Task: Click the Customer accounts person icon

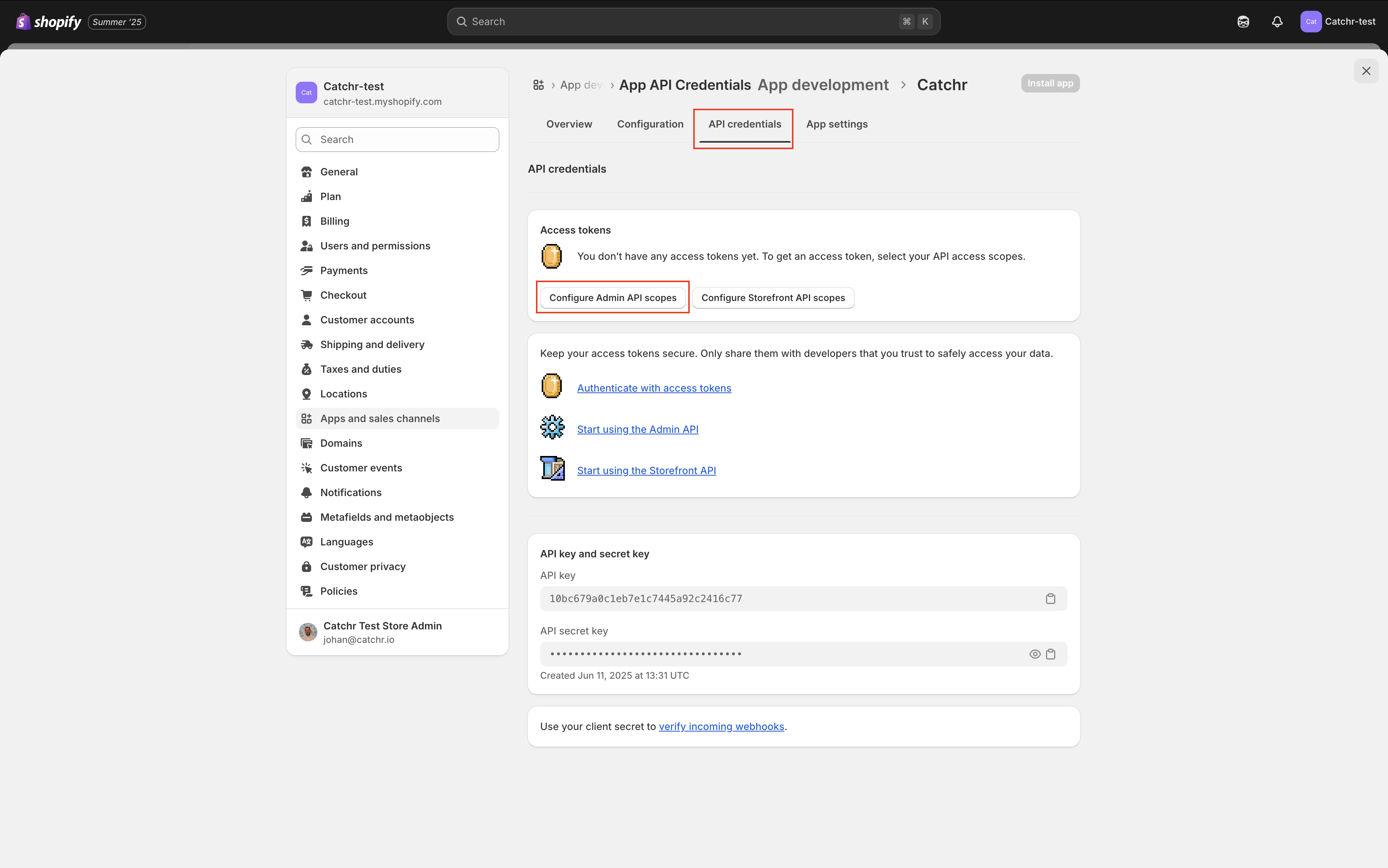Action: tap(307, 320)
